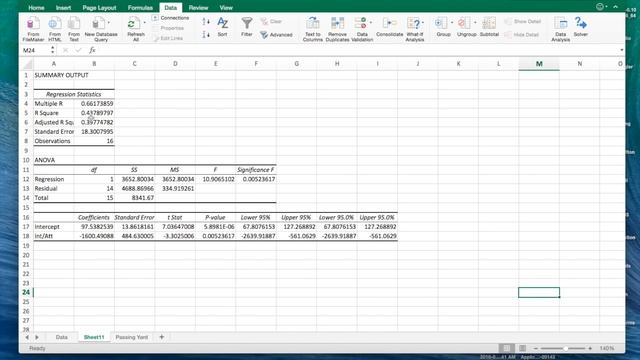The height and width of the screenshot is (360, 640).
Task: Select cell with R Square label
Action: point(53,113)
